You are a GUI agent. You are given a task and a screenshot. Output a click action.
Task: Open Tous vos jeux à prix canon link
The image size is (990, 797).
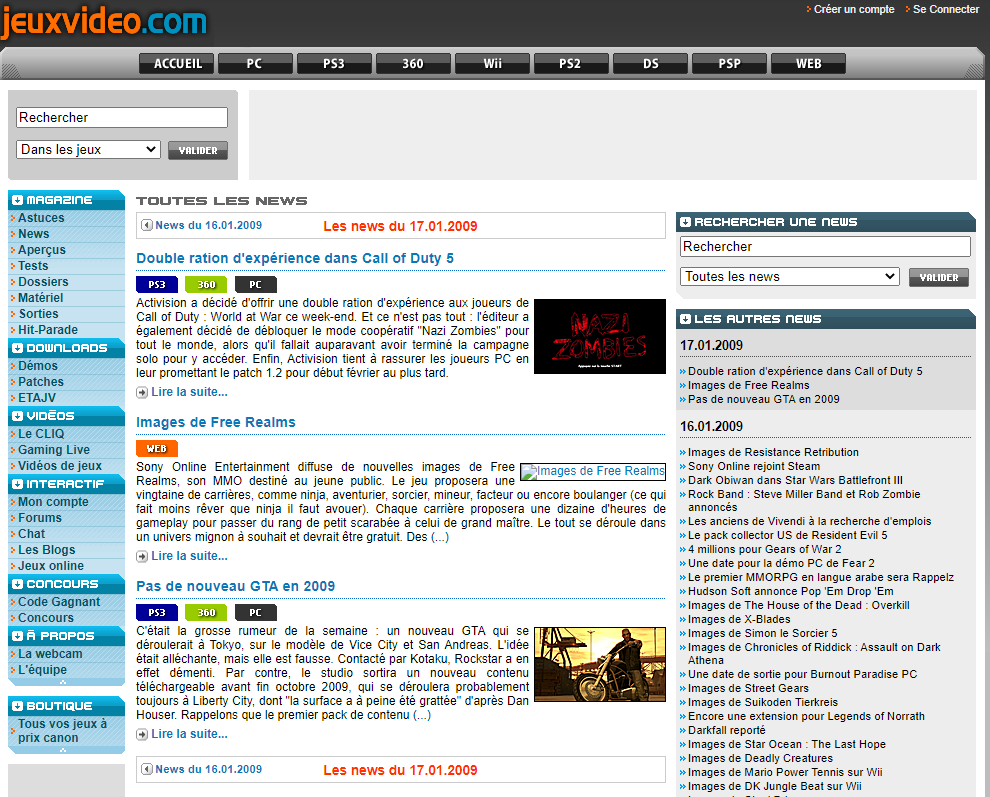(62, 731)
